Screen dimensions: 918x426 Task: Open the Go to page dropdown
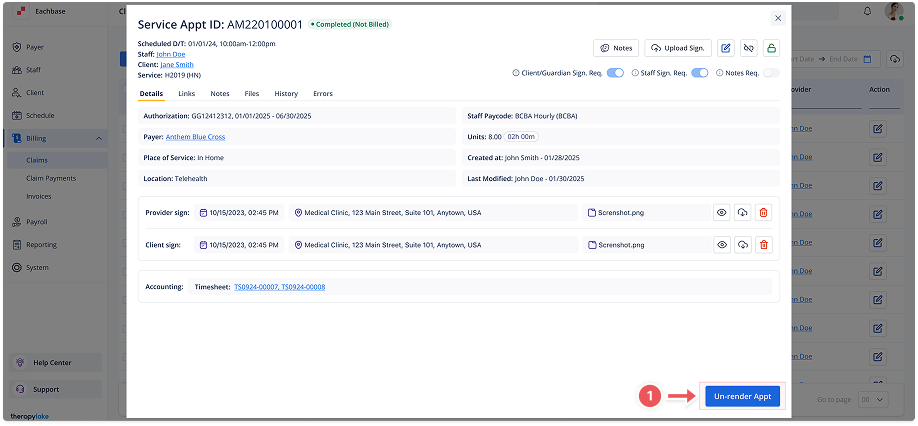[873, 400]
